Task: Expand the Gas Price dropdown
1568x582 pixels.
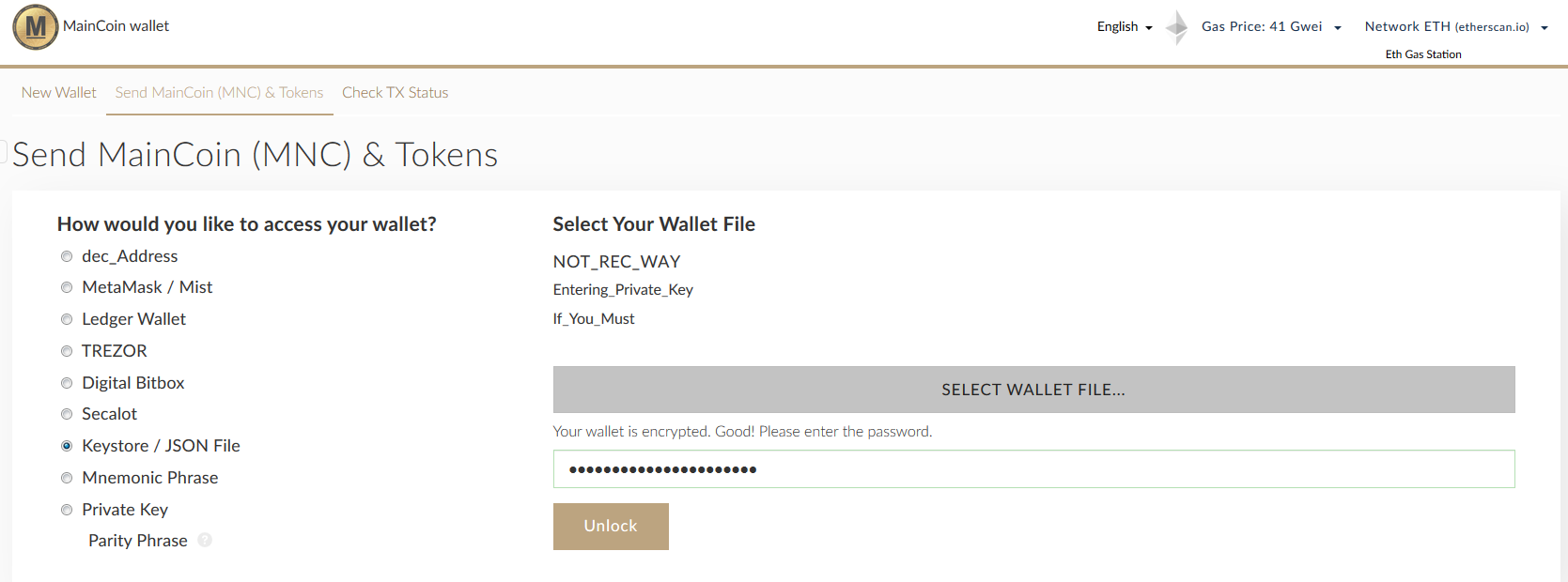Action: (1270, 27)
